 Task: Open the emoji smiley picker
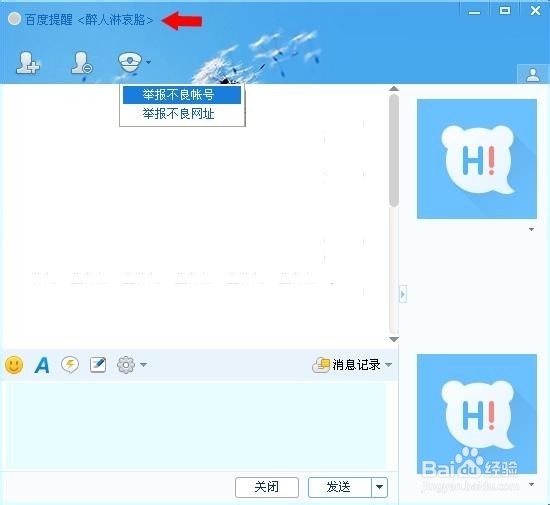tap(14, 365)
